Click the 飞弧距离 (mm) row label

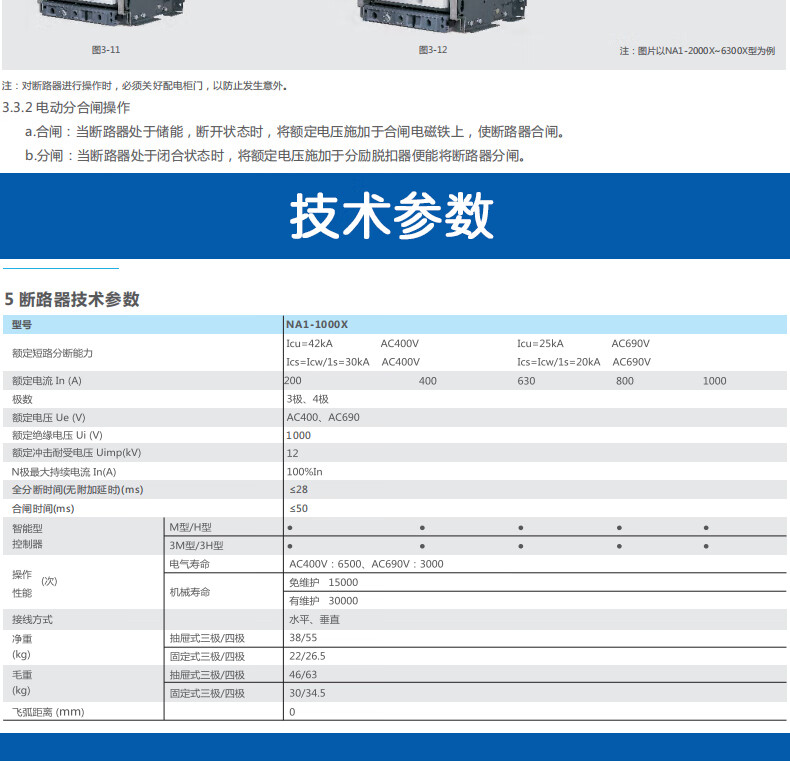(x=48, y=712)
